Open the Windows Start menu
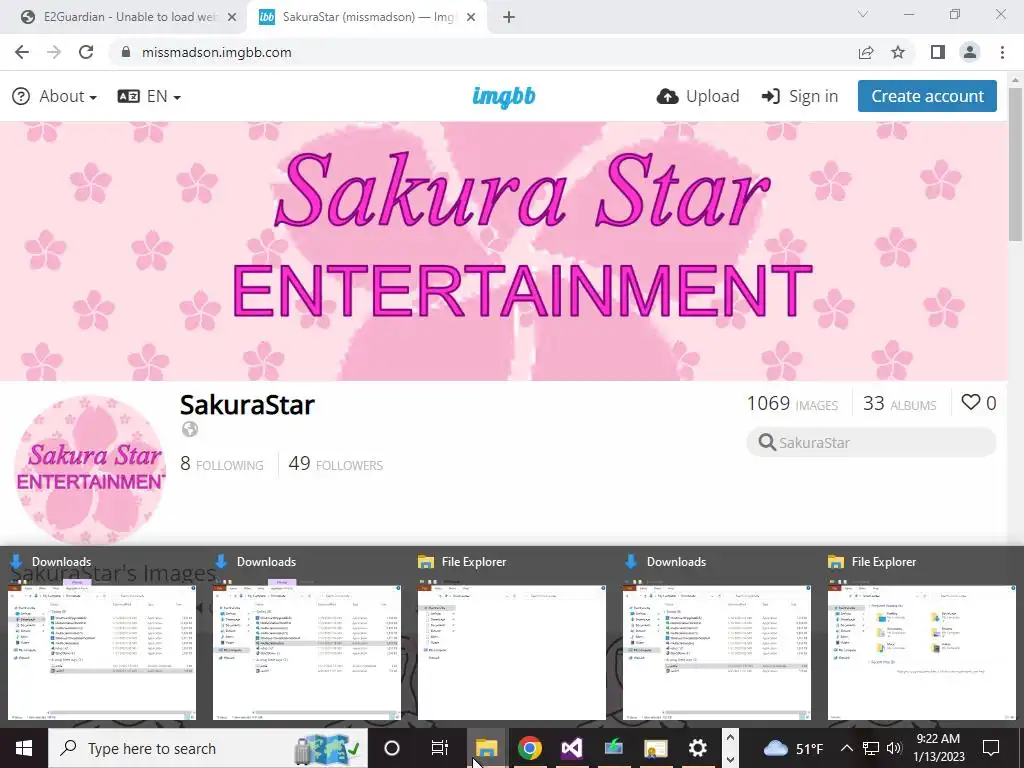The height and width of the screenshot is (768, 1024). (x=24, y=748)
